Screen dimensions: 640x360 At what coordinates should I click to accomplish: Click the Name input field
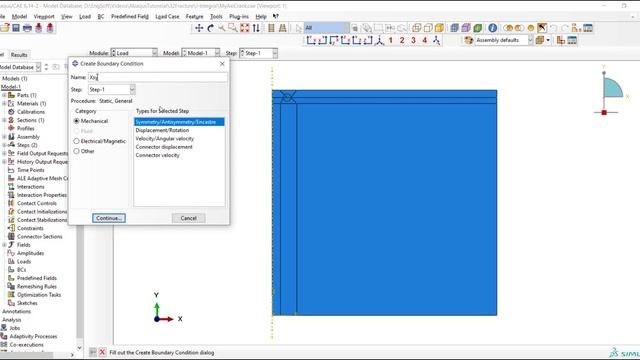click(x=158, y=77)
